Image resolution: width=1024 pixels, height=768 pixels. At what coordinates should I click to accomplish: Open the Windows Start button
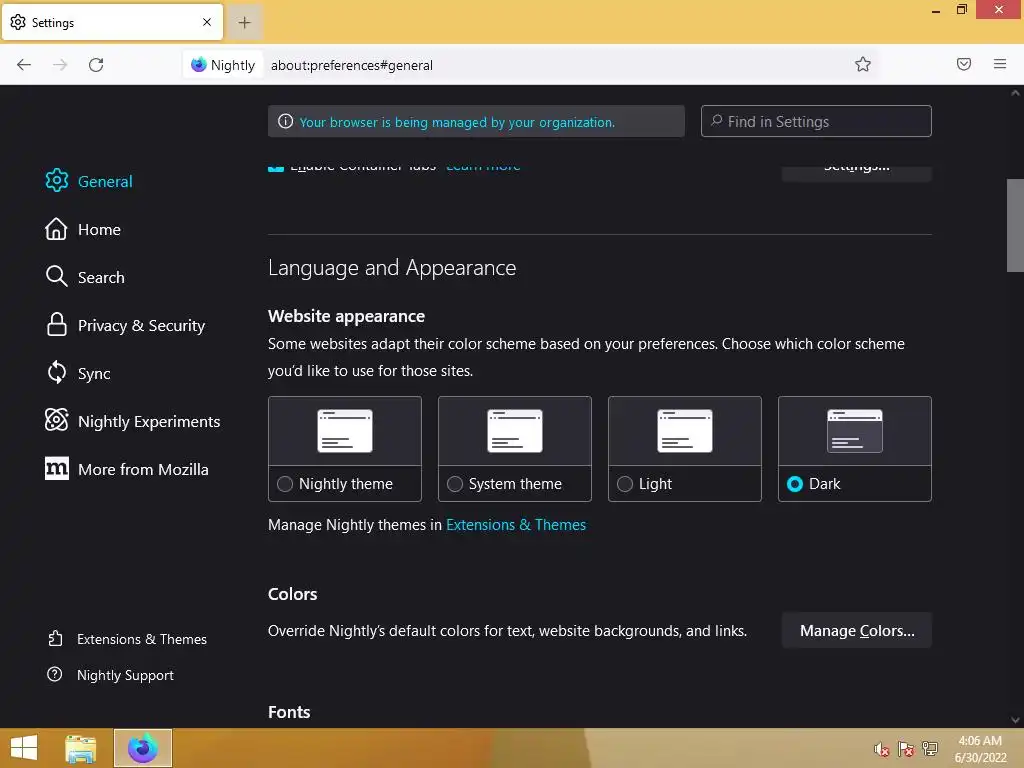tap(24, 748)
